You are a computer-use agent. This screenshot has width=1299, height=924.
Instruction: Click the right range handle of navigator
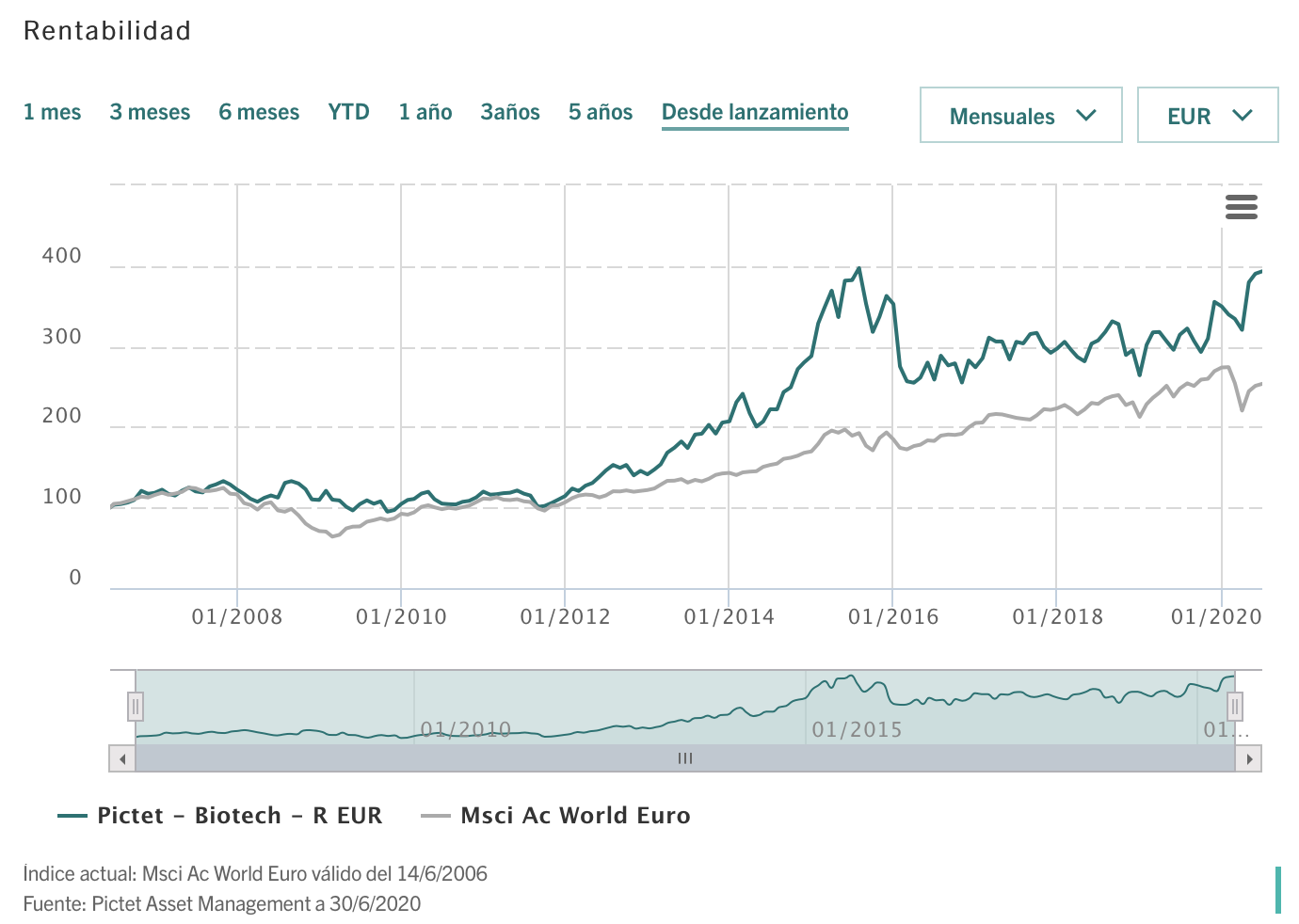[x=1234, y=706]
